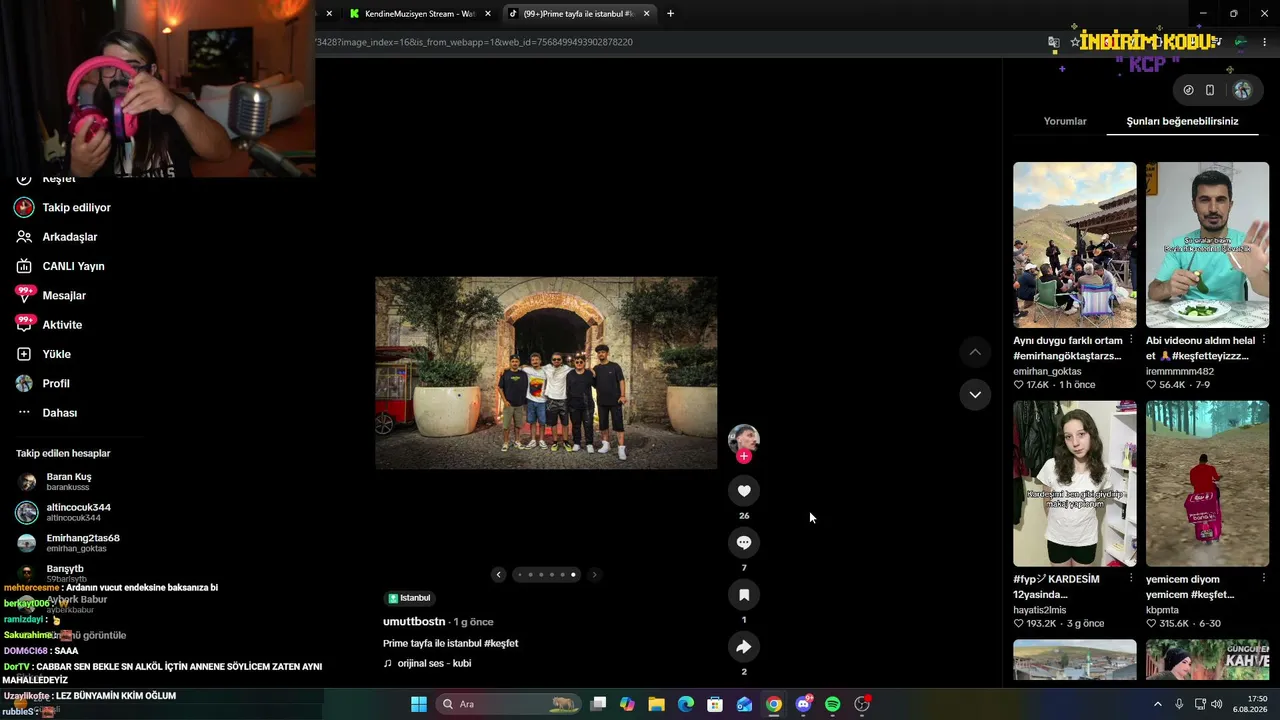Open Google Chrome from the taskbar

(x=774, y=704)
